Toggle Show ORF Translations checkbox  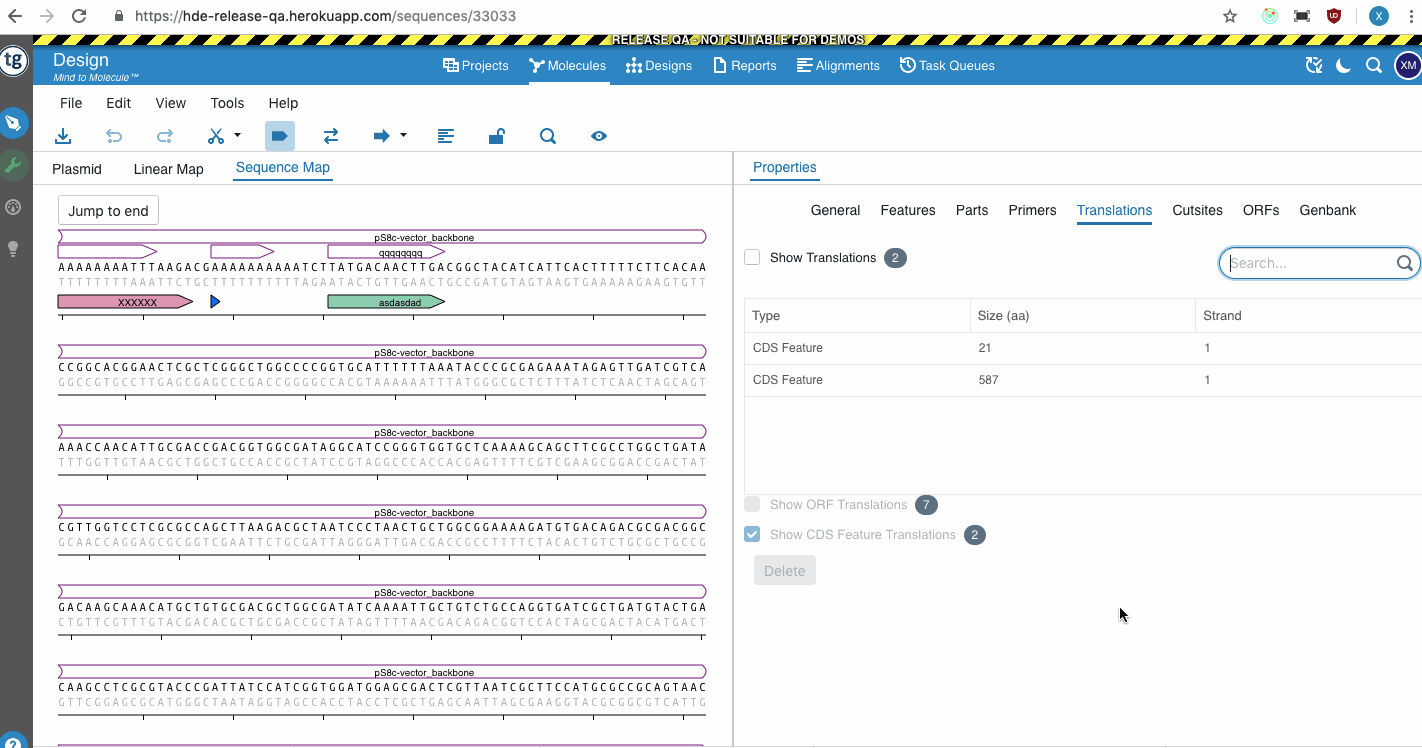(752, 504)
